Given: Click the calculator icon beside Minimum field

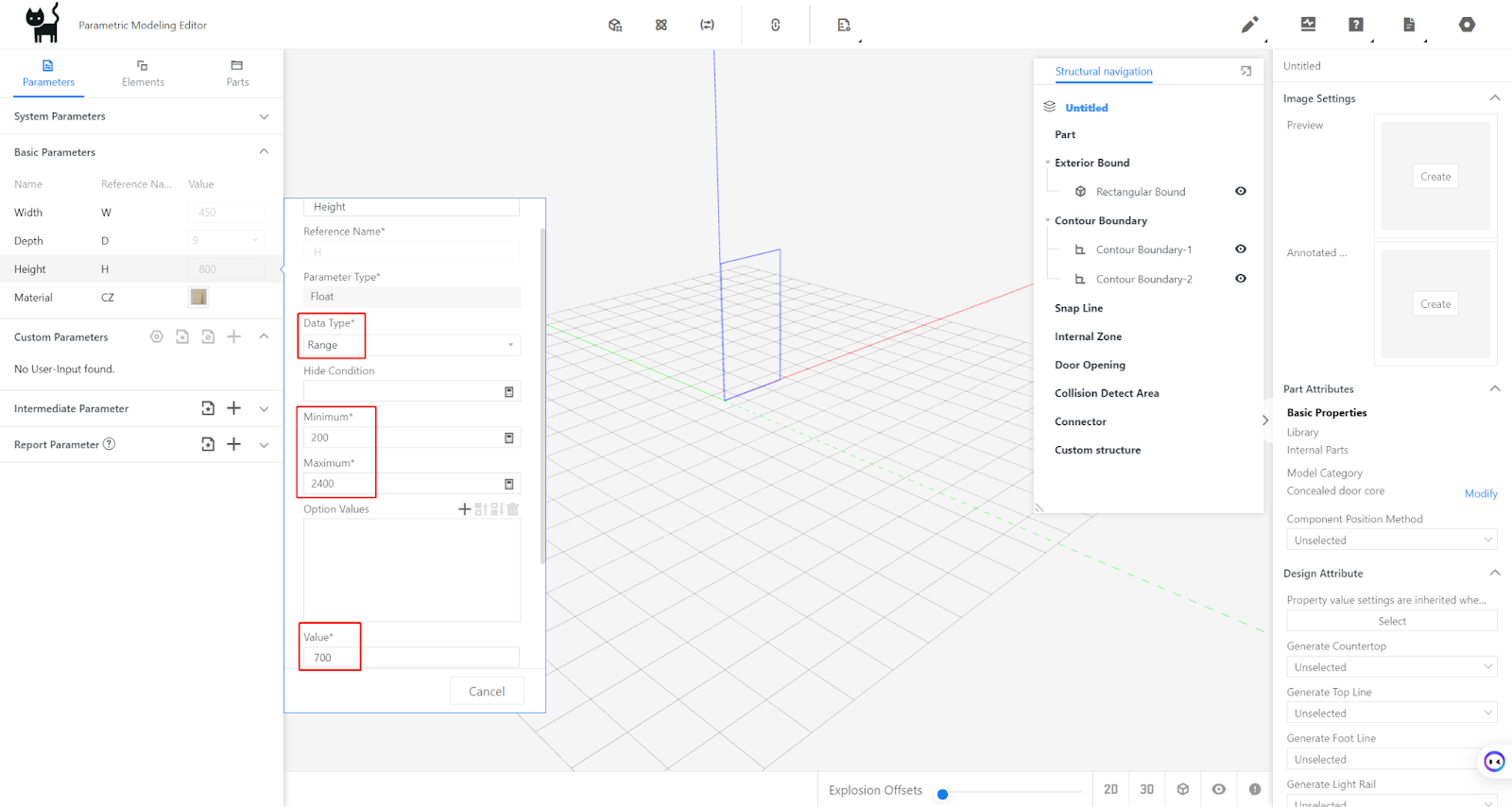Looking at the screenshot, I should tap(509, 438).
